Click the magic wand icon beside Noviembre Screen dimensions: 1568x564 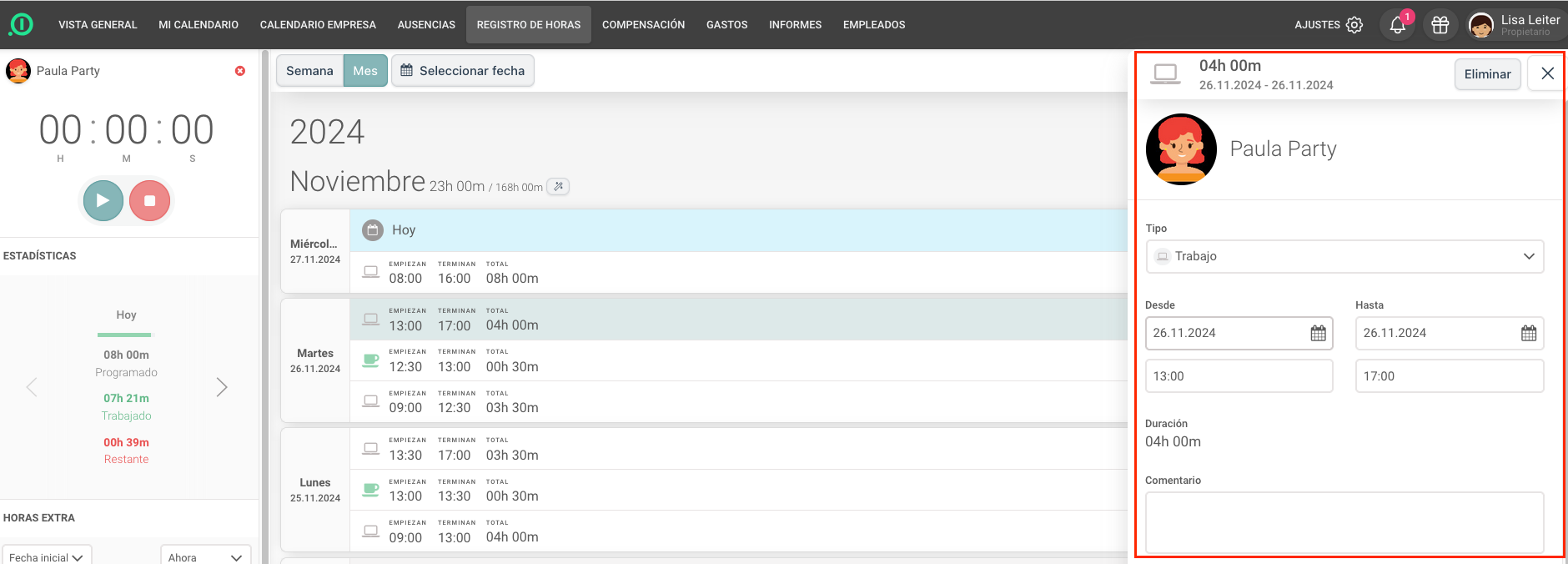[x=558, y=186]
